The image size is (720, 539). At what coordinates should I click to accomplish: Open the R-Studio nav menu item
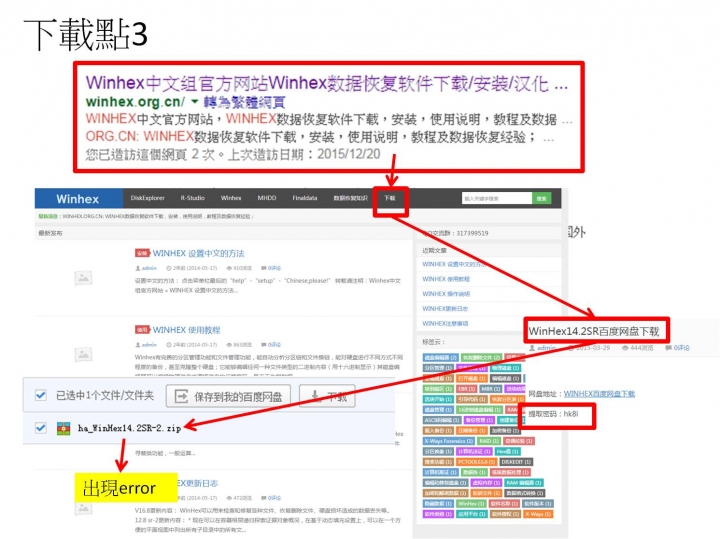(x=192, y=198)
